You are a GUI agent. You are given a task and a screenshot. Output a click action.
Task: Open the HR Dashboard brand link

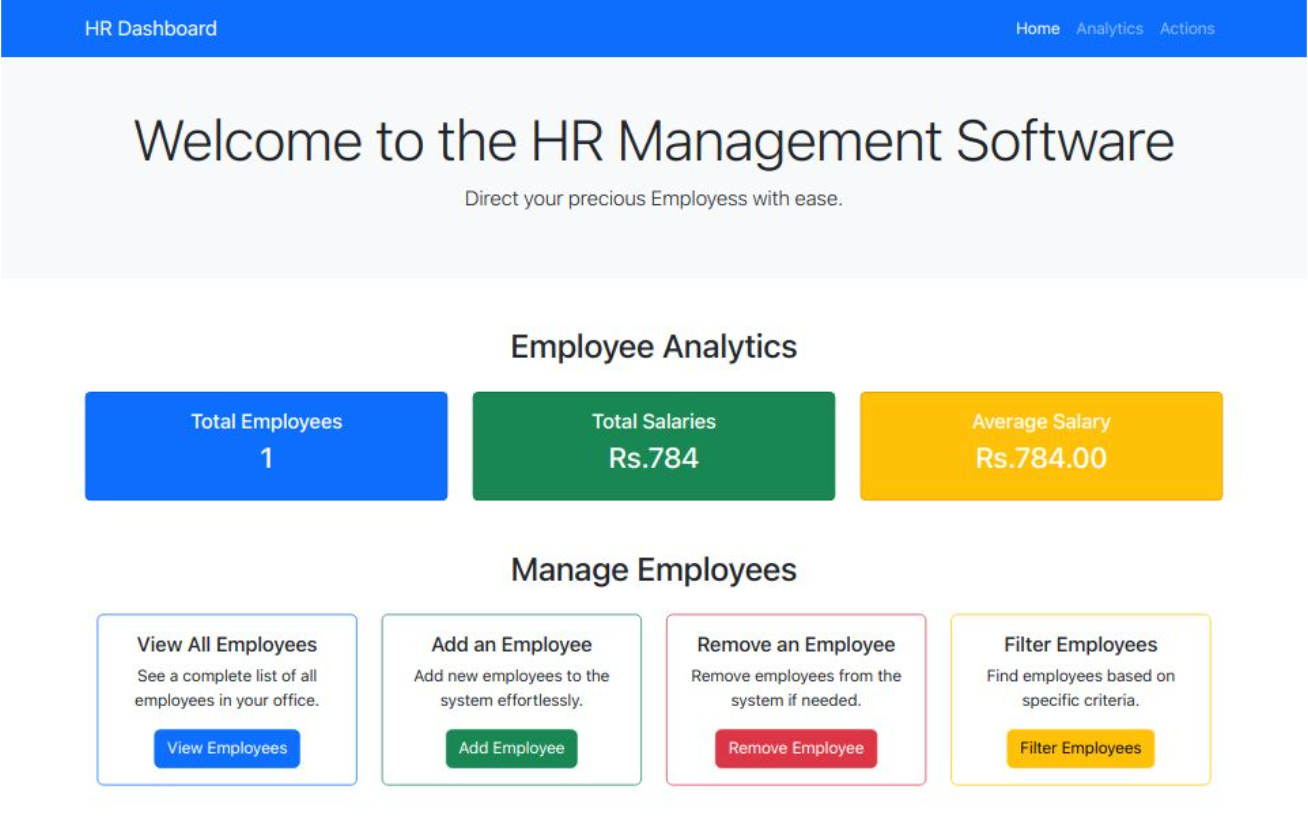(151, 28)
